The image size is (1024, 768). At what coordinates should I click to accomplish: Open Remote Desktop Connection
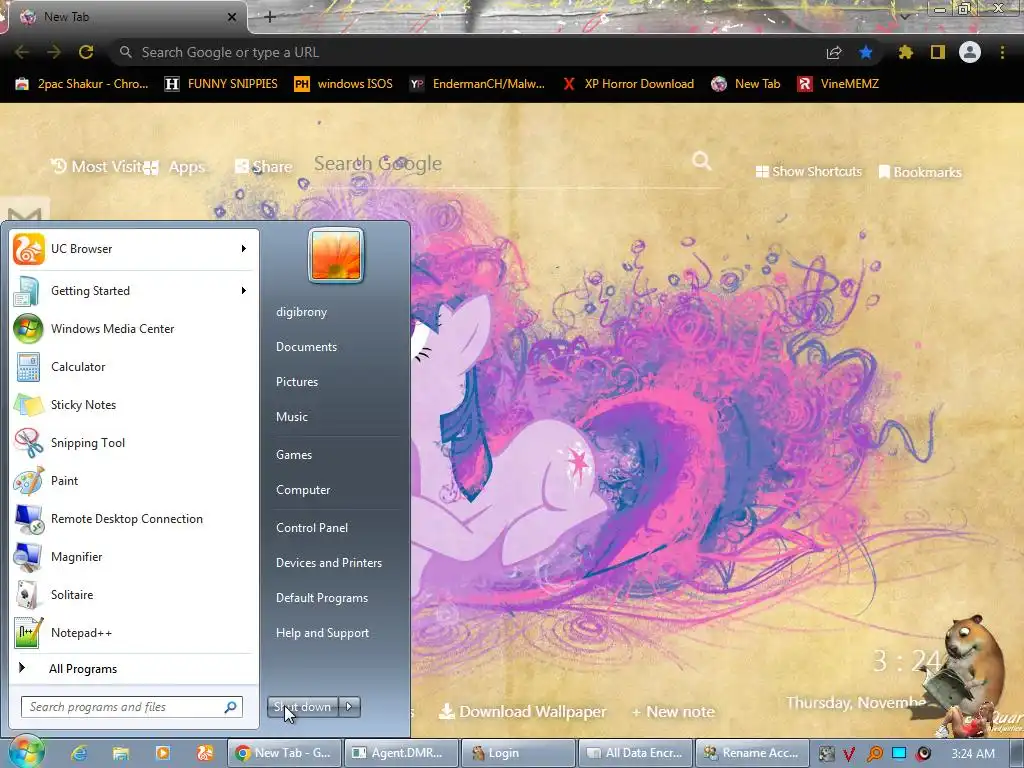[x=134, y=519]
